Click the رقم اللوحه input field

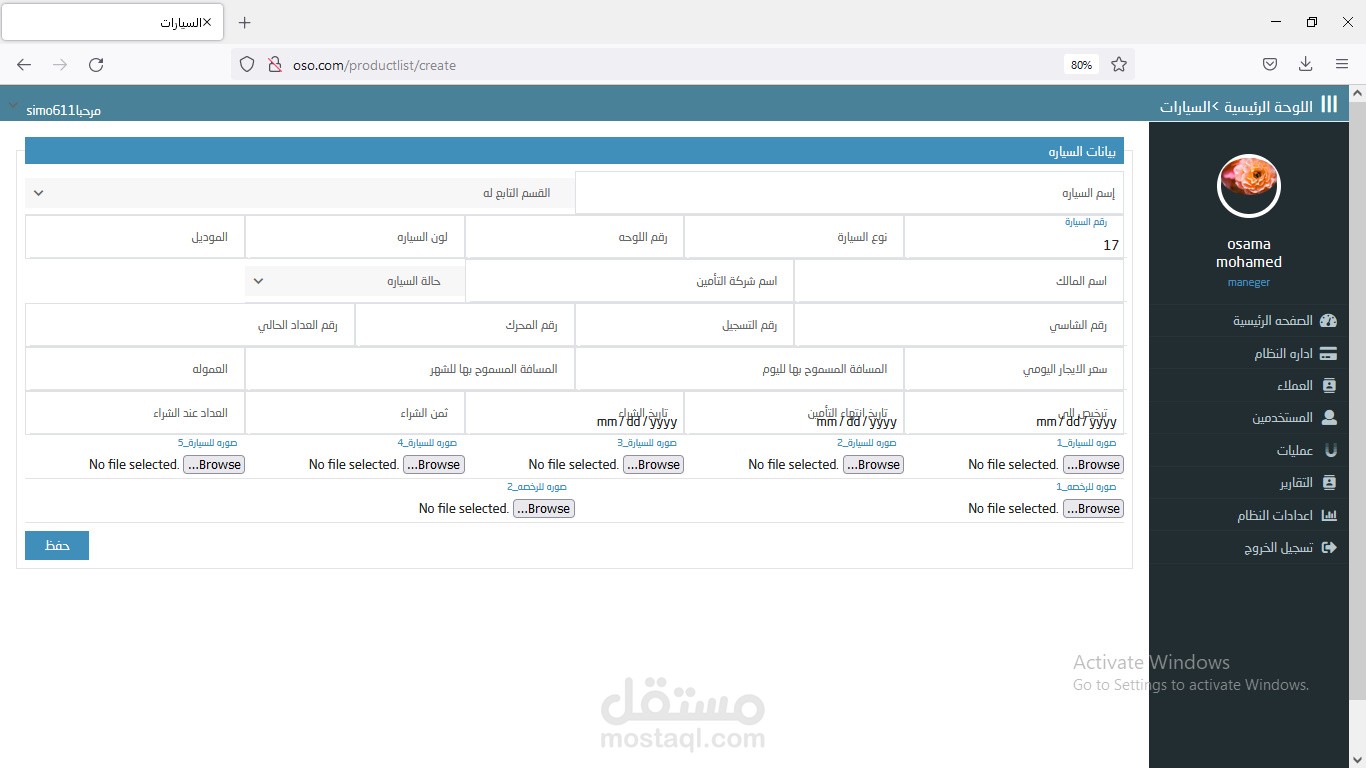[574, 237]
